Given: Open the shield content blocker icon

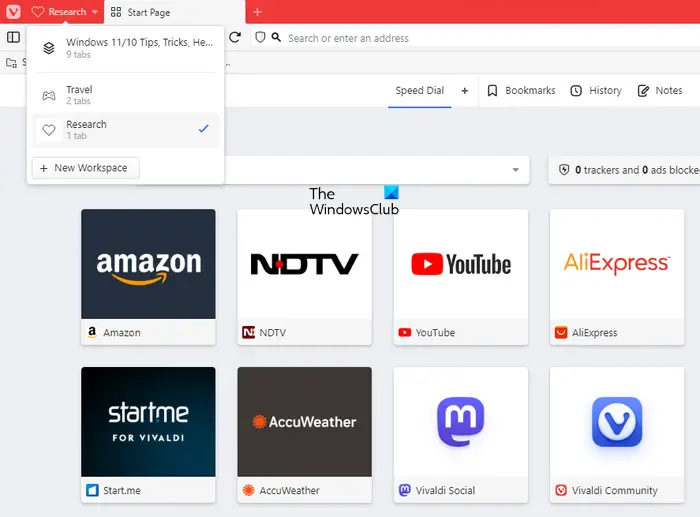Looking at the screenshot, I should [x=260, y=38].
